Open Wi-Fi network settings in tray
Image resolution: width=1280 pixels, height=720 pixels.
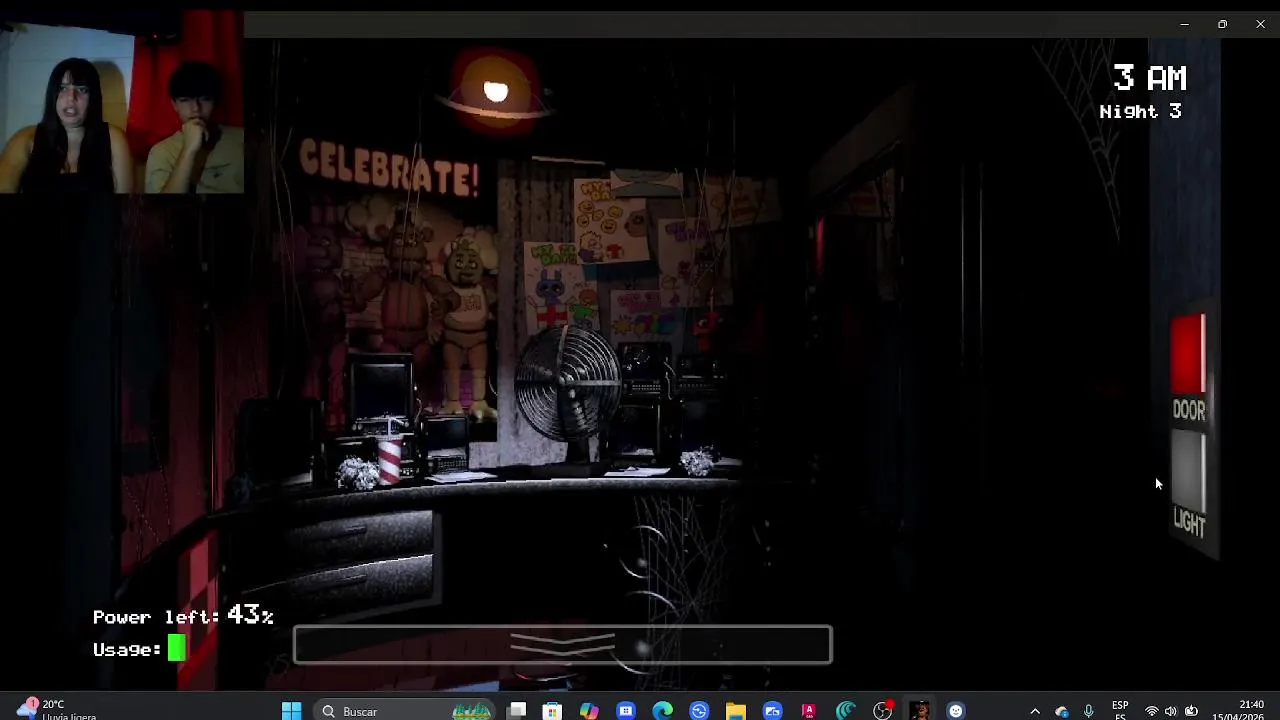coord(1152,711)
